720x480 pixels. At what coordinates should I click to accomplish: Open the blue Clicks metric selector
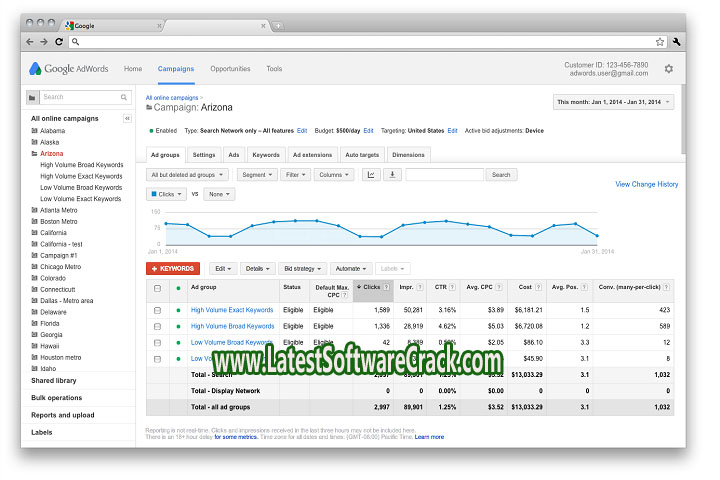[166, 193]
